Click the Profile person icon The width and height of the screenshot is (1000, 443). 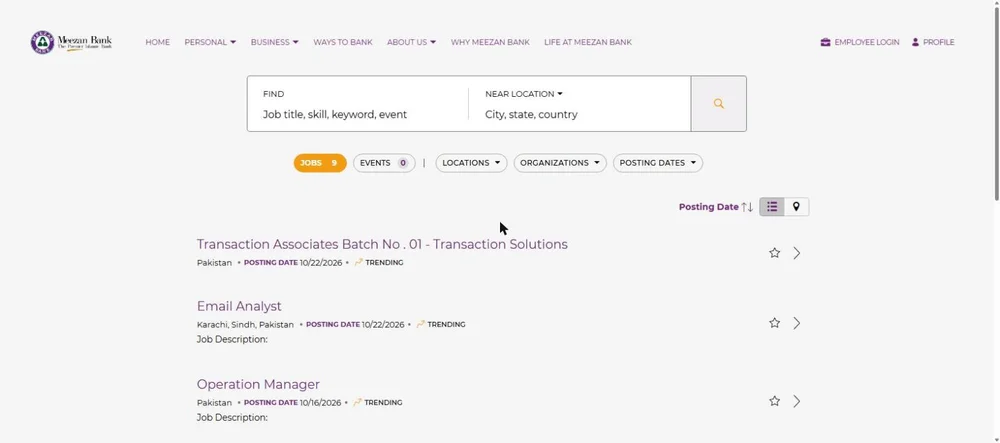click(x=915, y=42)
